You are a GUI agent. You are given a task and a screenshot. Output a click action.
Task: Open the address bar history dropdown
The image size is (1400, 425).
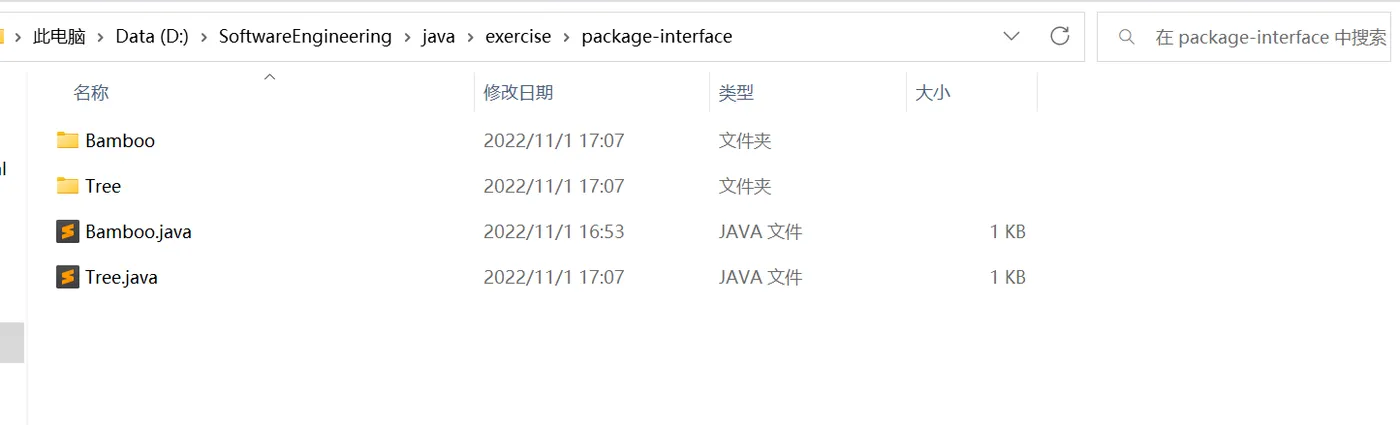[1011, 36]
